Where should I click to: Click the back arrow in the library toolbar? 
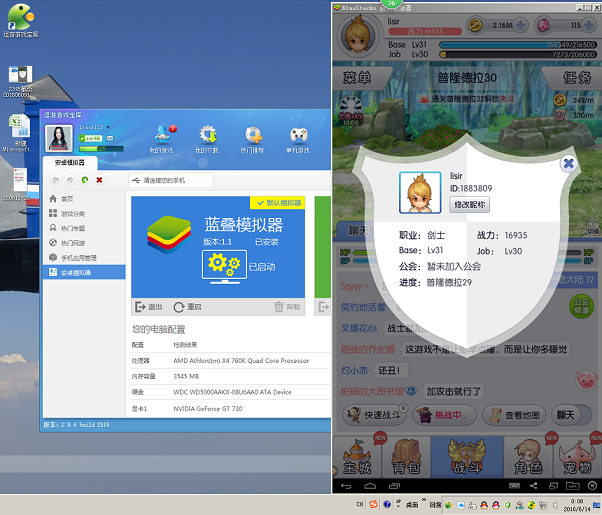[x=56, y=180]
